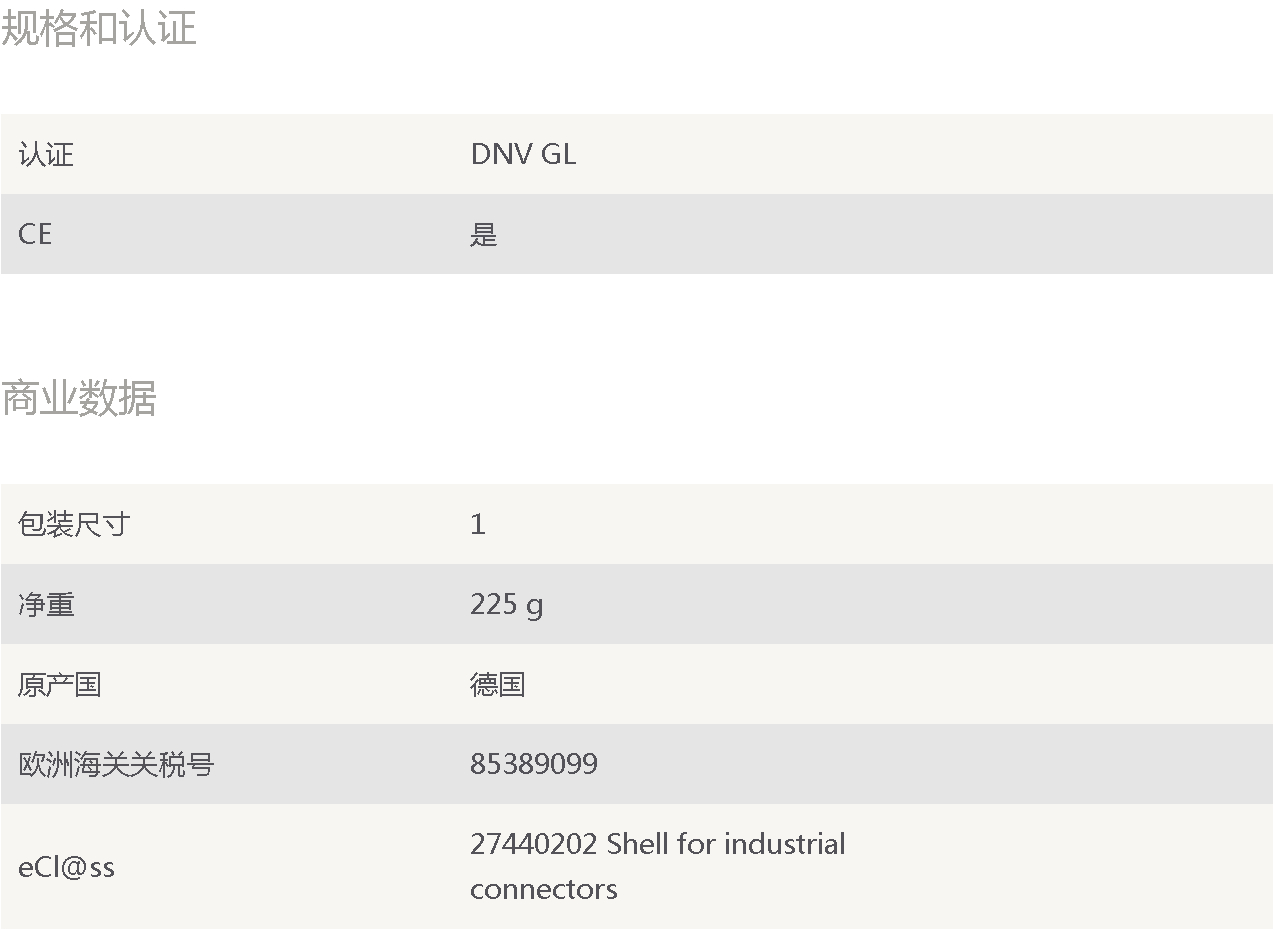
Task: Select the 包装尺寸 row label
Action: [74, 524]
